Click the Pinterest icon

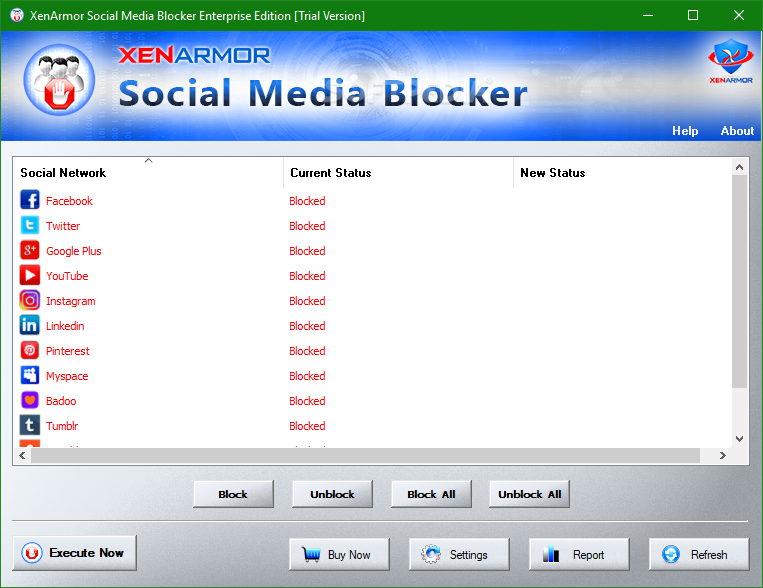click(30, 350)
